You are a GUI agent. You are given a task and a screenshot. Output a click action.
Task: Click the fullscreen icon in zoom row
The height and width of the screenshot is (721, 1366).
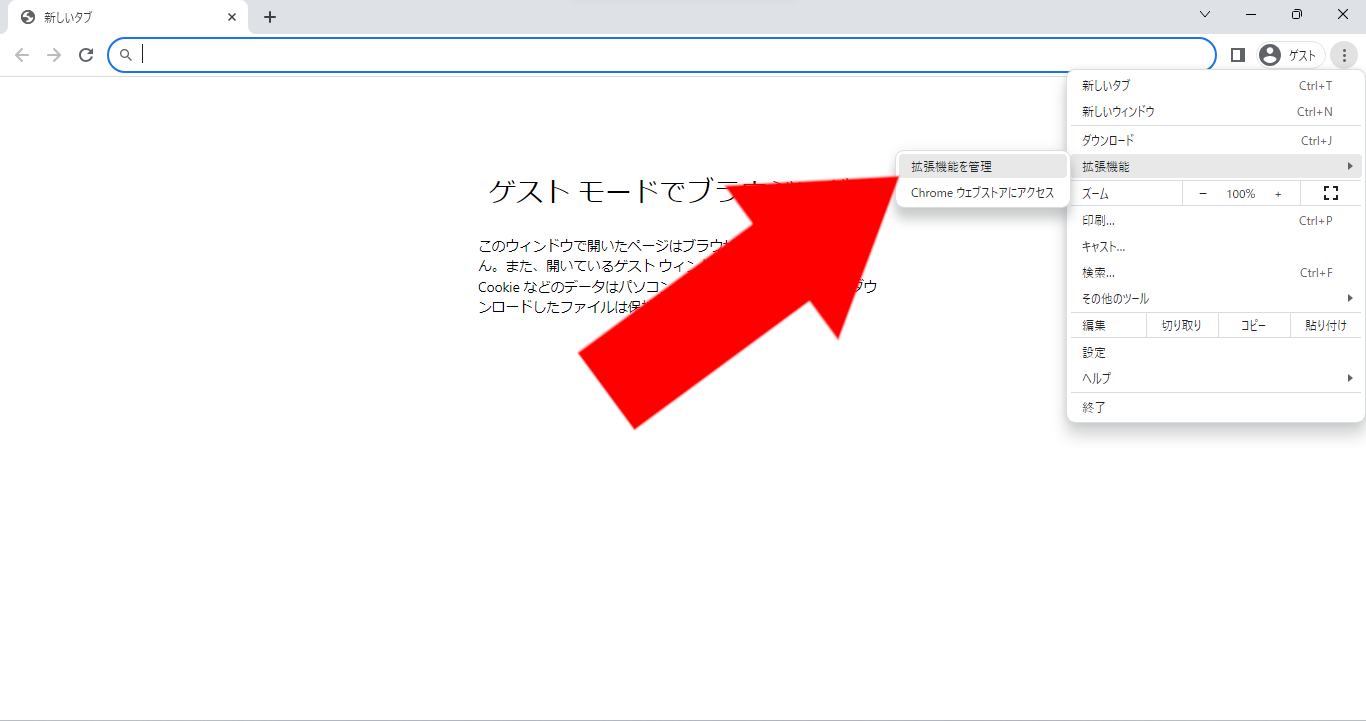pyautogui.click(x=1330, y=193)
